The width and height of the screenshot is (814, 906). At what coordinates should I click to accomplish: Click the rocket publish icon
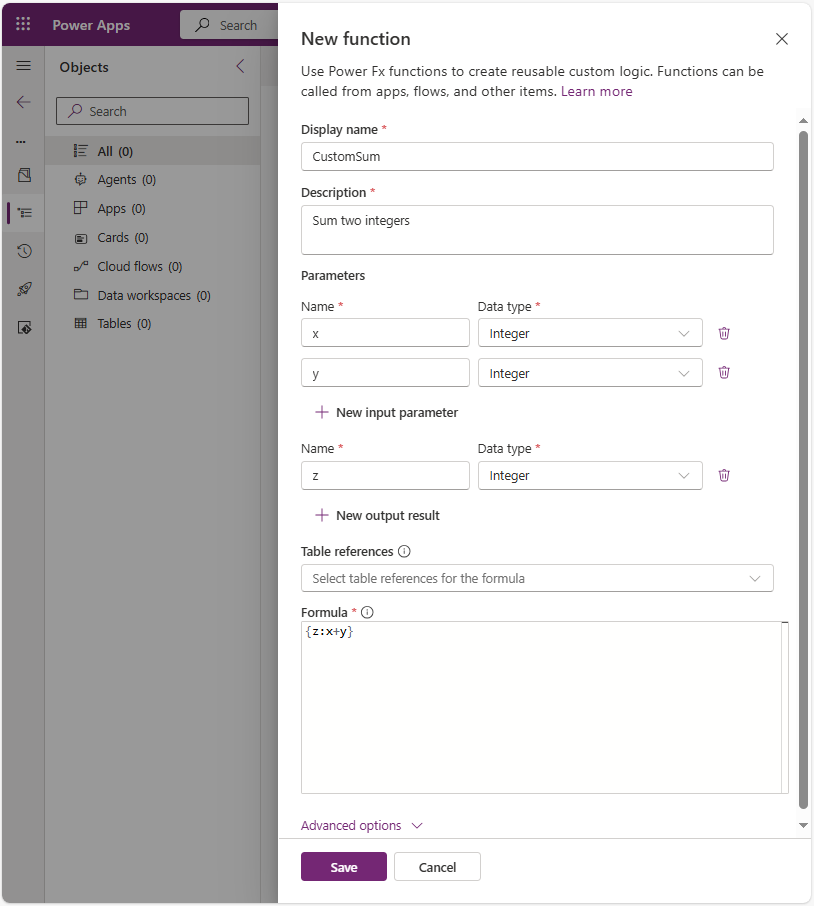(x=24, y=289)
